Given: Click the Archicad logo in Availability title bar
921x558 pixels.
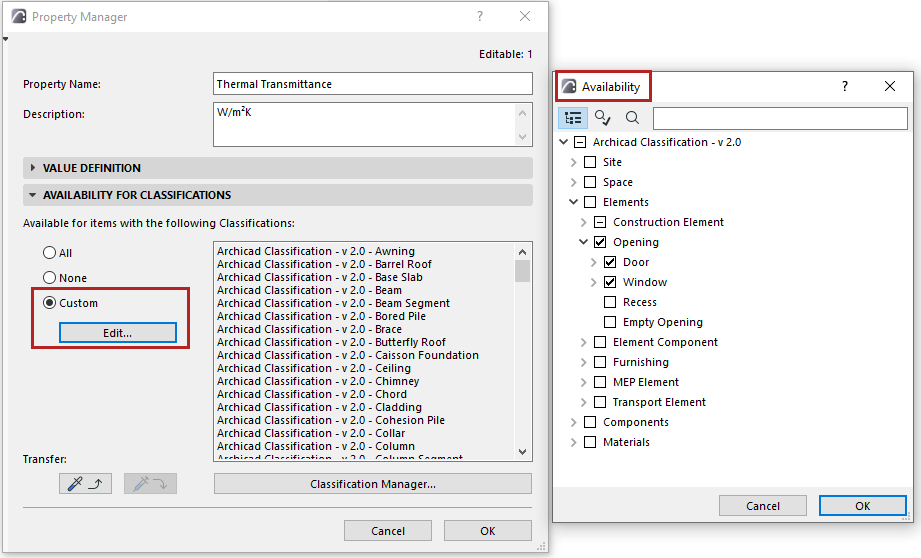Looking at the screenshot, I should point(569,87).
